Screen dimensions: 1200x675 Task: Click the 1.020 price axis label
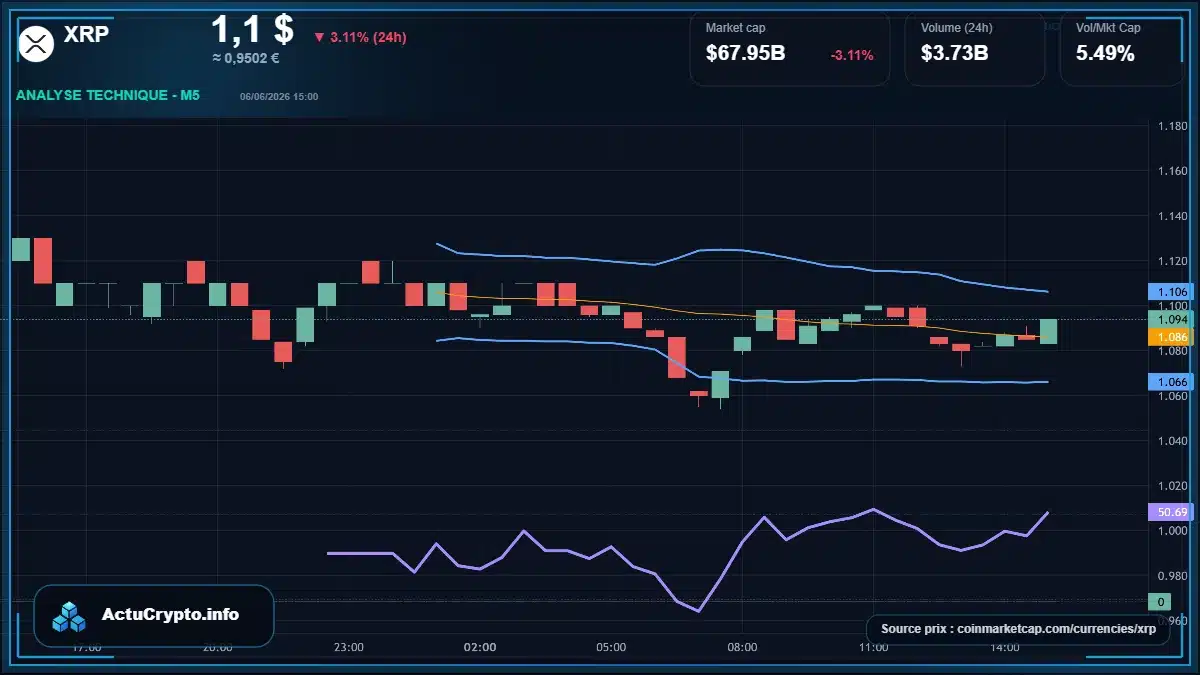coord(1172,485)
